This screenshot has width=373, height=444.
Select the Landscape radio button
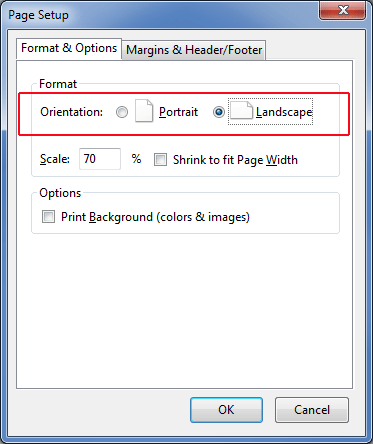pos(219,112)
